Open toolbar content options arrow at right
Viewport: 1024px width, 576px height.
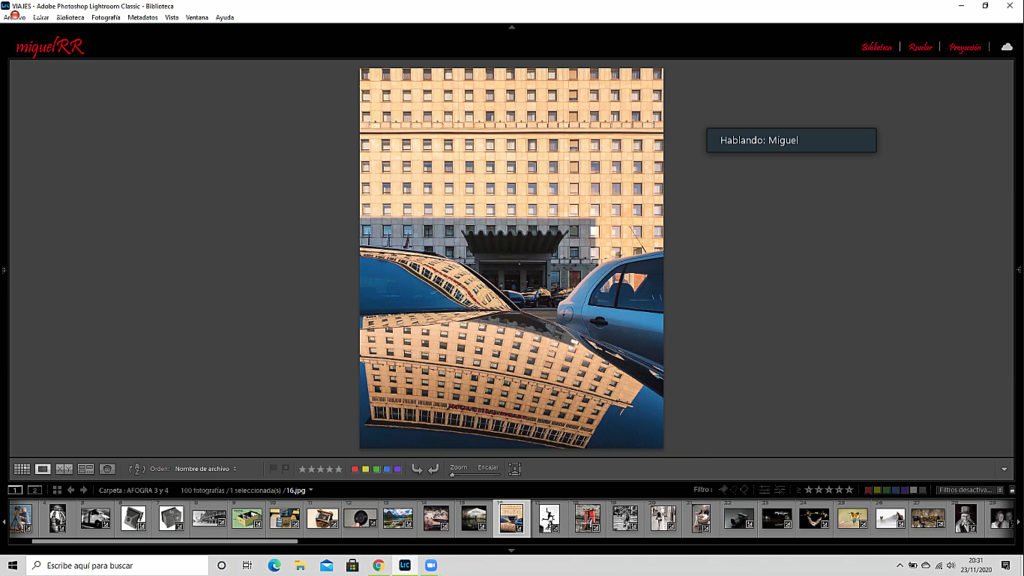(1004, 469)
